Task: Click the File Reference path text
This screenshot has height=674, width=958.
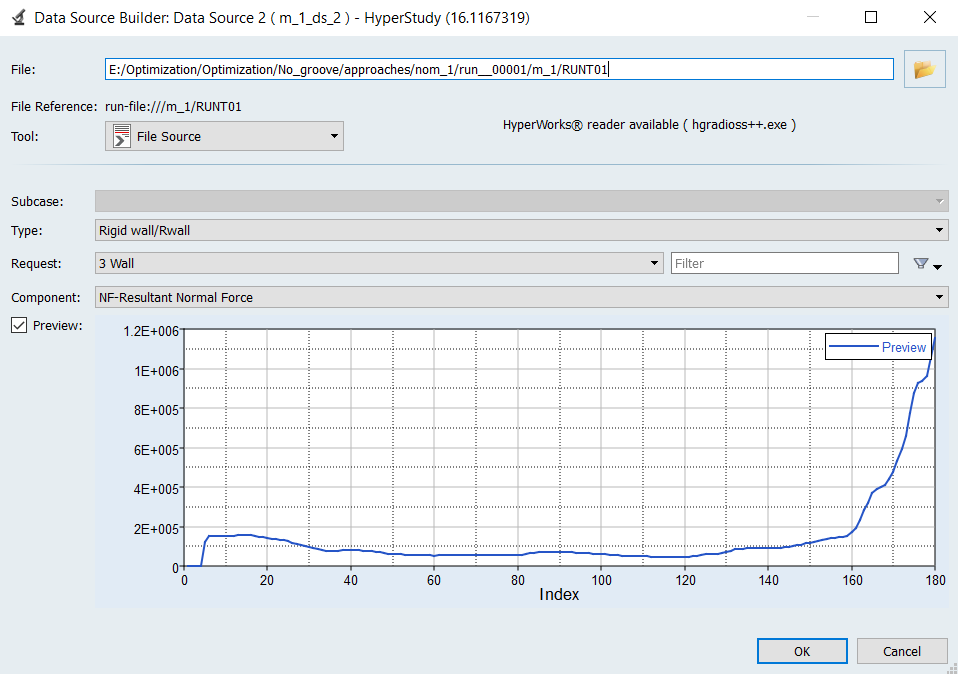Action: pyautogui.click(x=173, y=106)
